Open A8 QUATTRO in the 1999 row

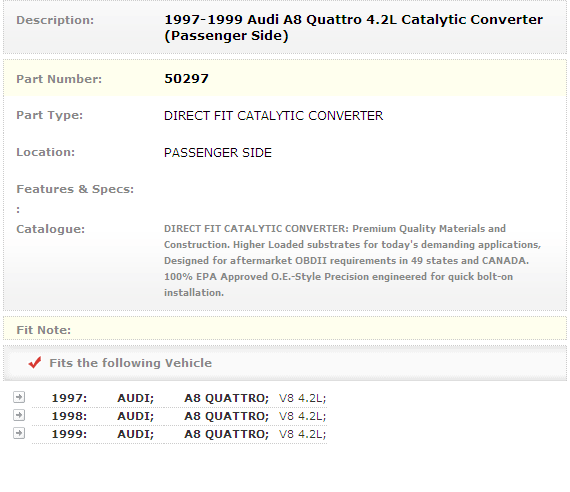226,434
